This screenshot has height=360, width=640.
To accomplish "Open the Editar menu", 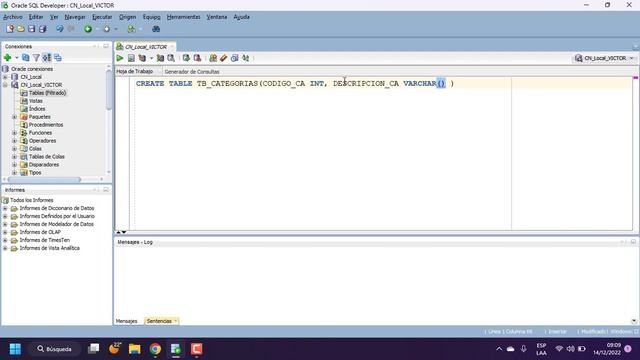I will tap(36, 17).
